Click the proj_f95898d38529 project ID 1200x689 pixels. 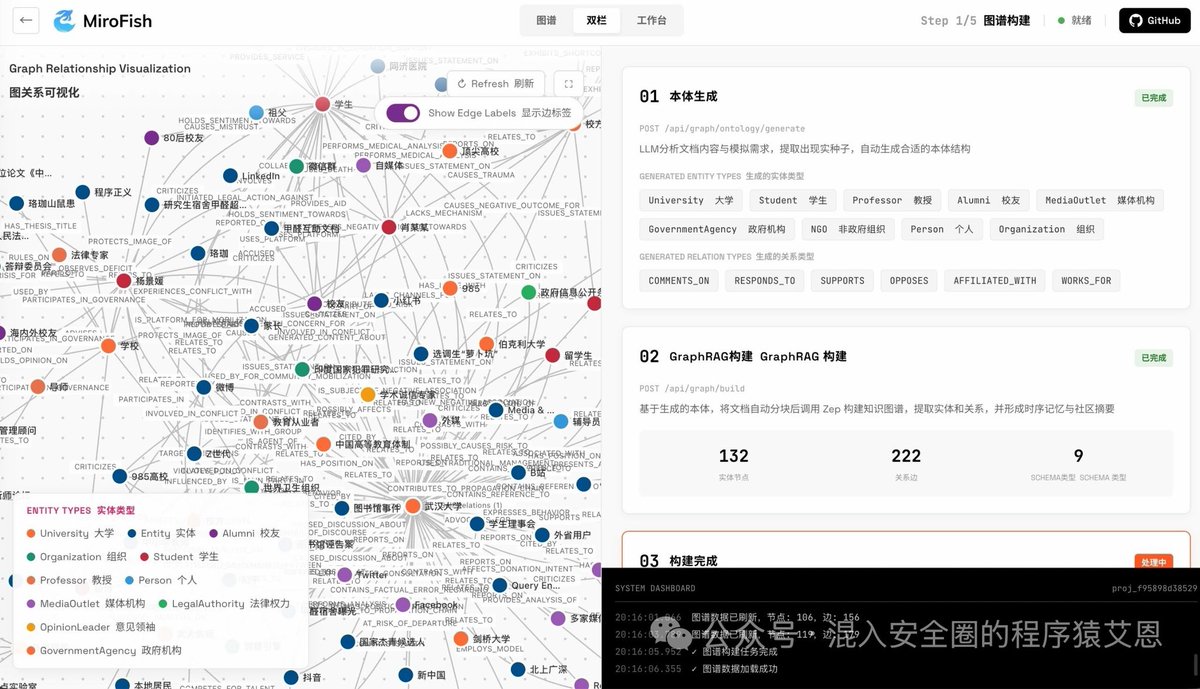coord(1155,588)
